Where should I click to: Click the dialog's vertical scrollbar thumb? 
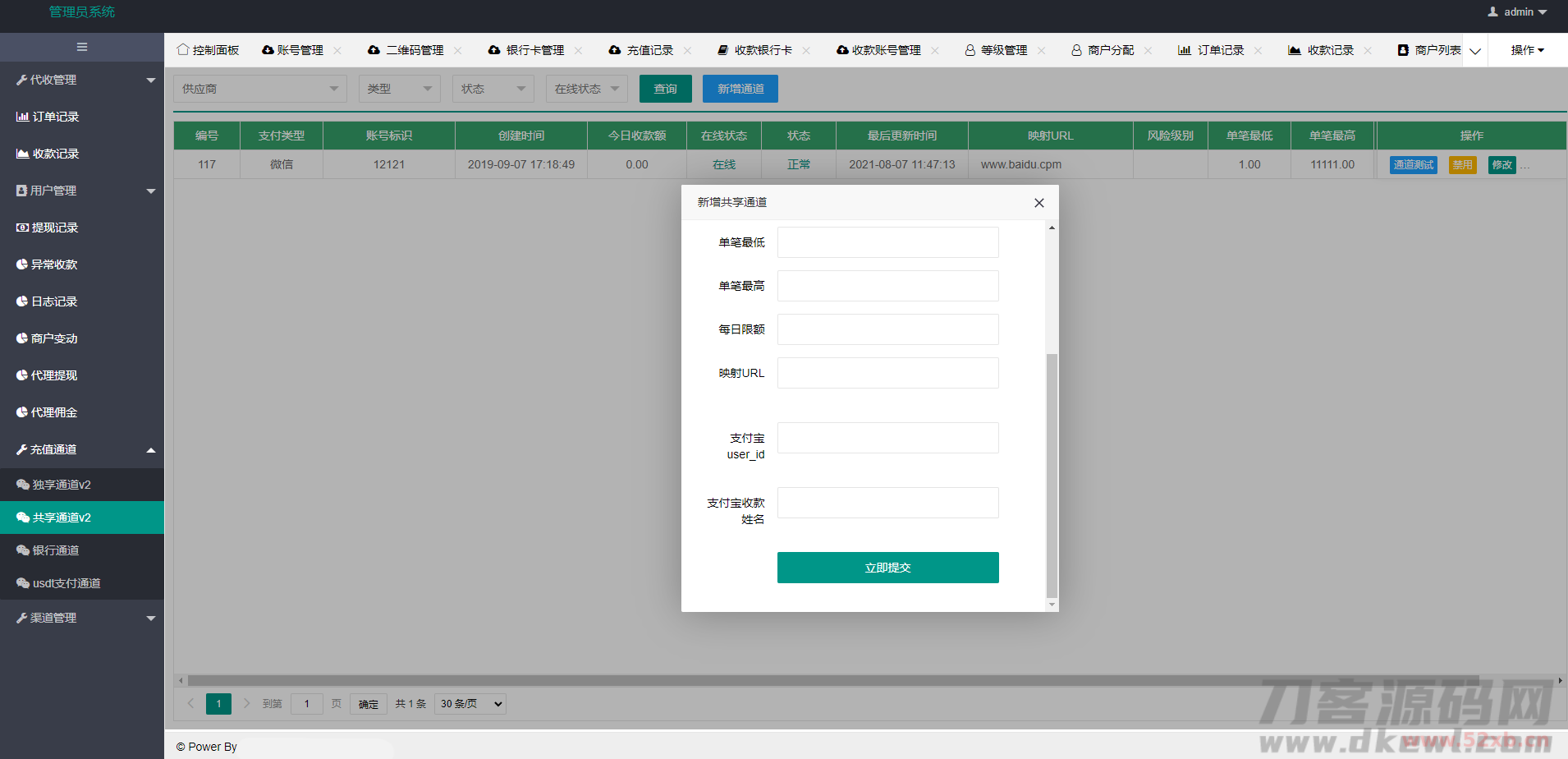tap(1052, 475)
